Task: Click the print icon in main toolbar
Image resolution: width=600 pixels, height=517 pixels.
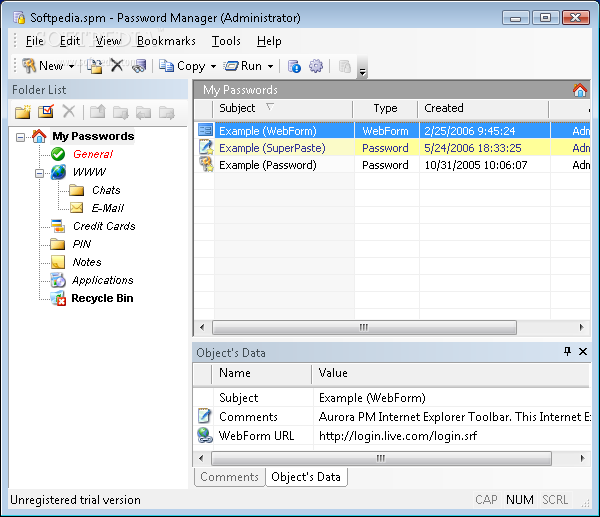Action: pyautogui.click(x=139, y=66)
